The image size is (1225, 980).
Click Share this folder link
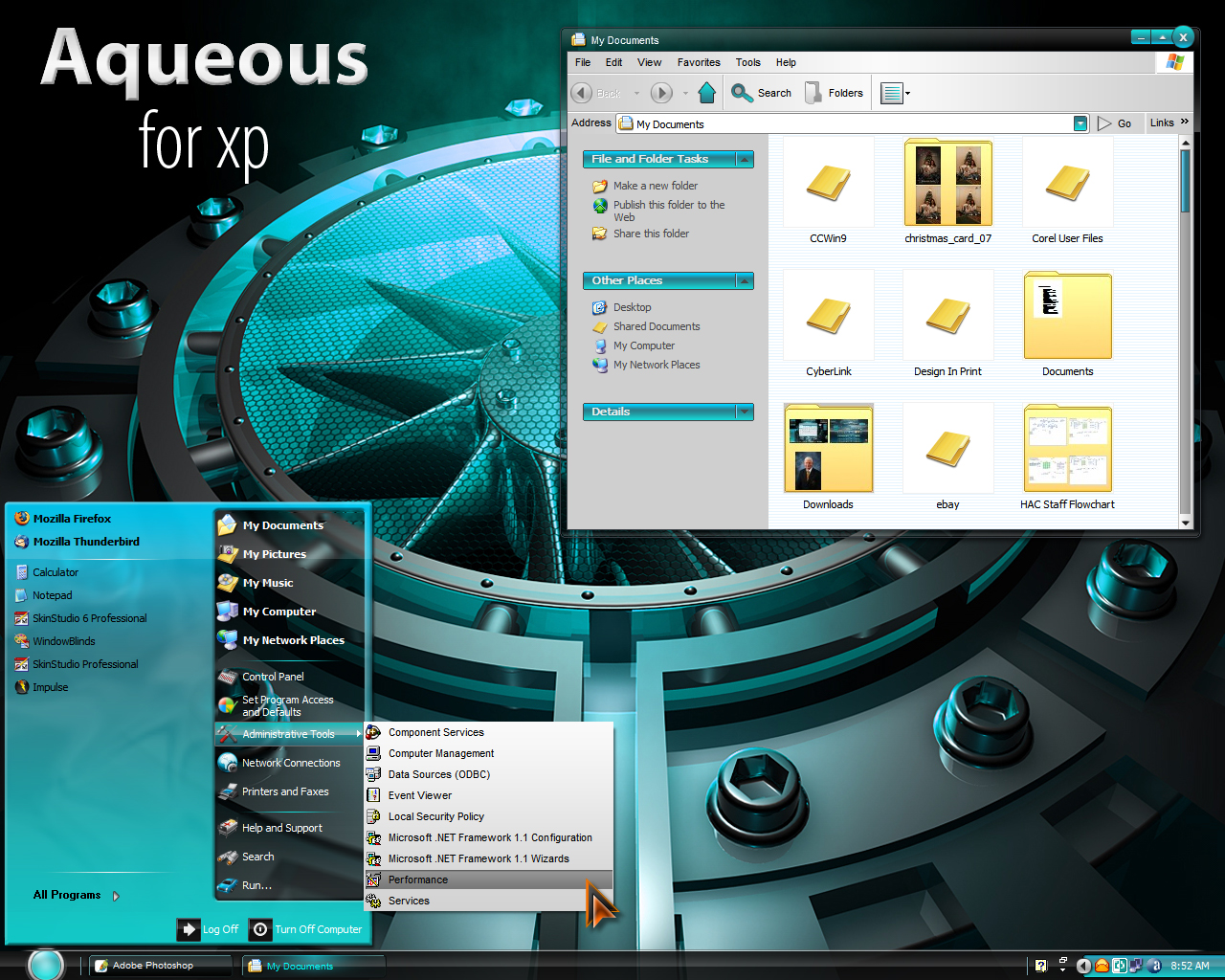pos(651,234)
